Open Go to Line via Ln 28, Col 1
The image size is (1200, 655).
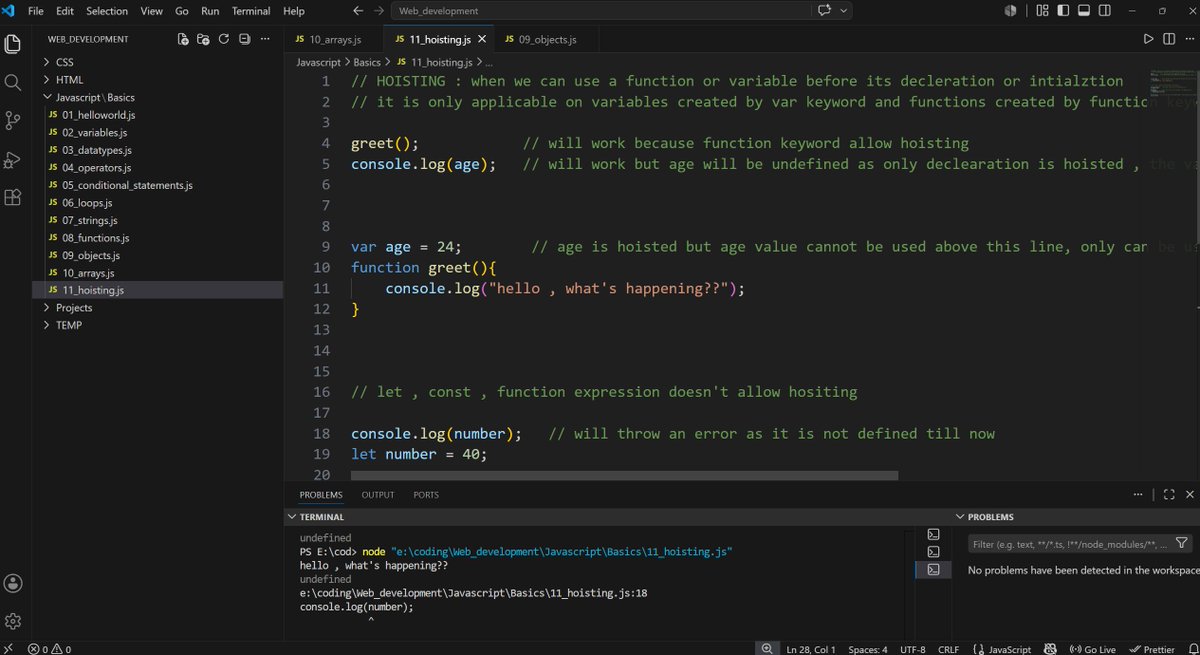[x=811, y=649]
